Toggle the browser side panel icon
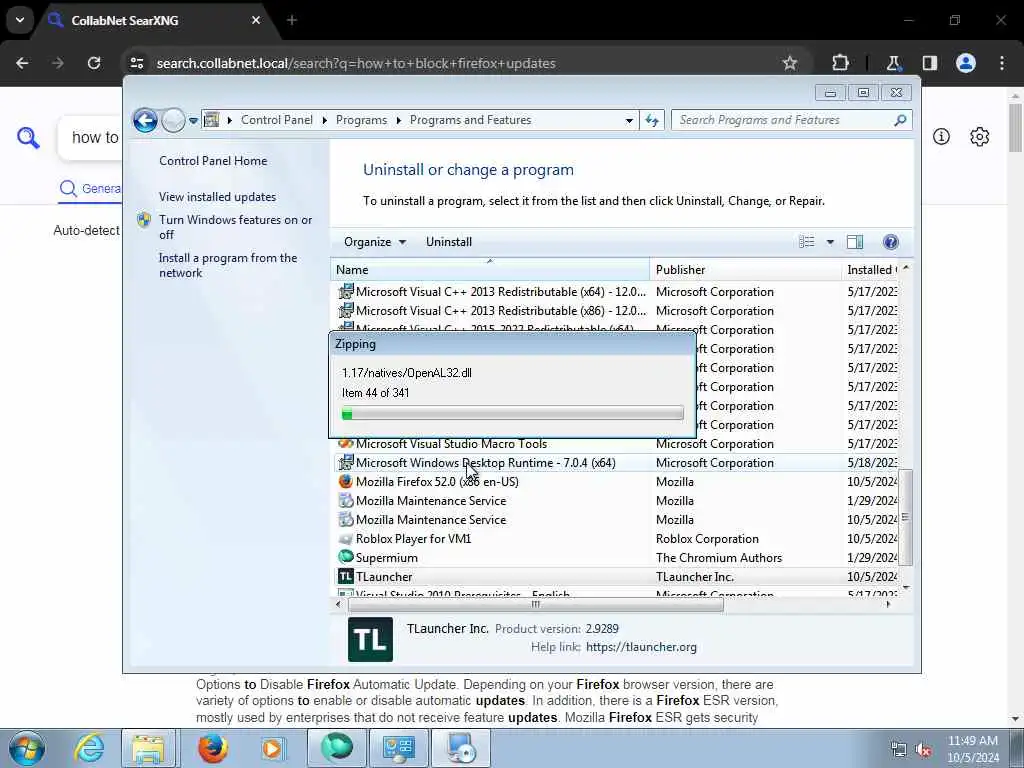This screenshot has height=768, width=1024. click(x=929, y=63)
